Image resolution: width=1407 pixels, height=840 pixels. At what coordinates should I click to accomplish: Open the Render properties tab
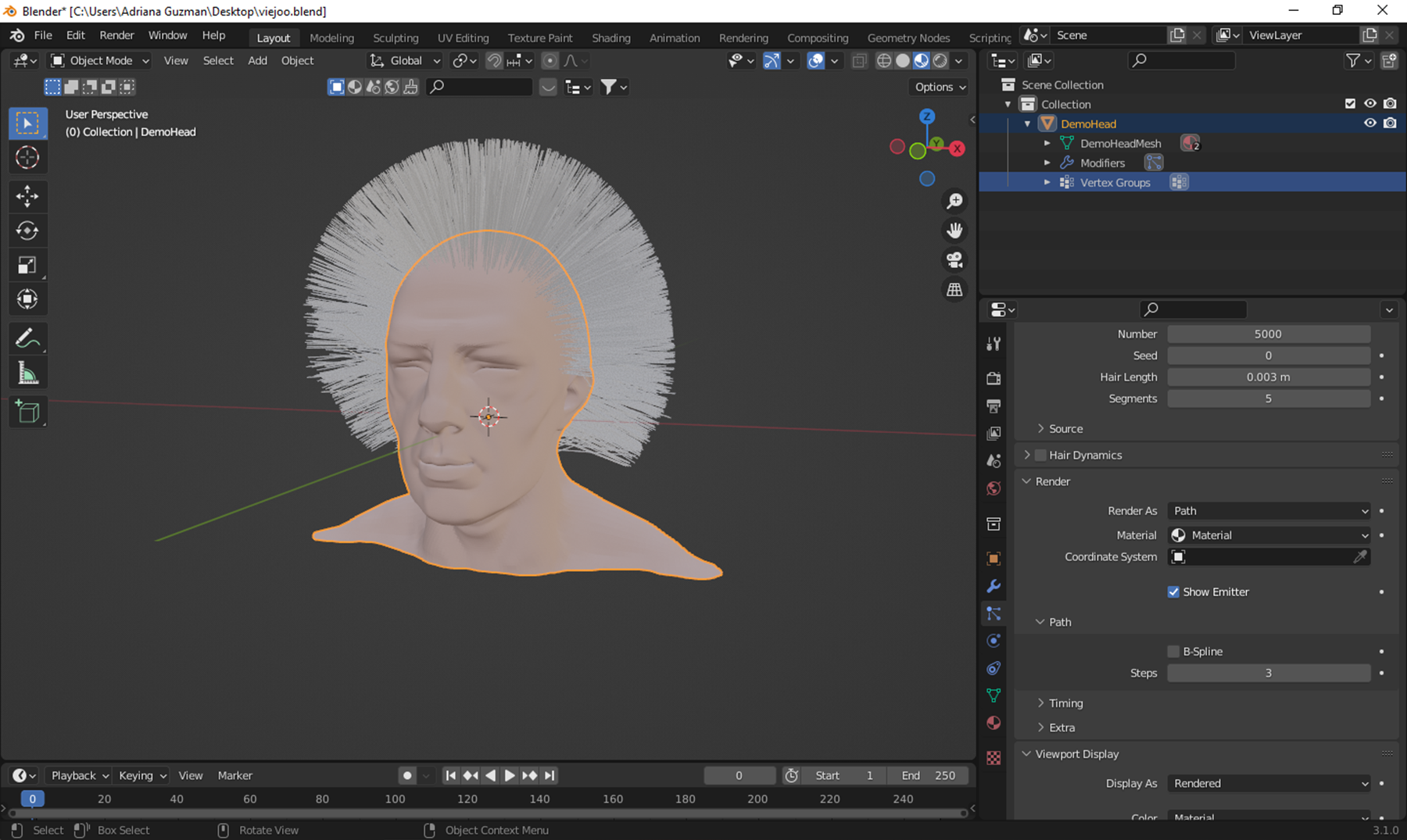(x=993, y=378)
